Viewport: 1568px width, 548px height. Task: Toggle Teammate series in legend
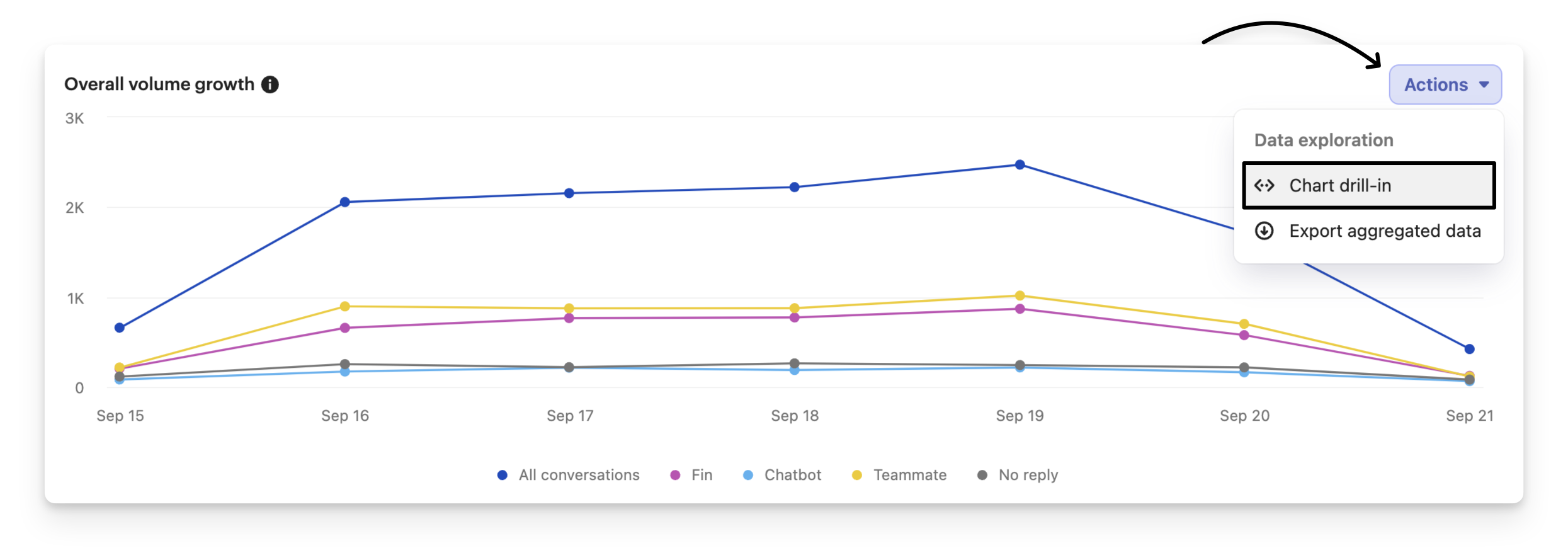909,475
